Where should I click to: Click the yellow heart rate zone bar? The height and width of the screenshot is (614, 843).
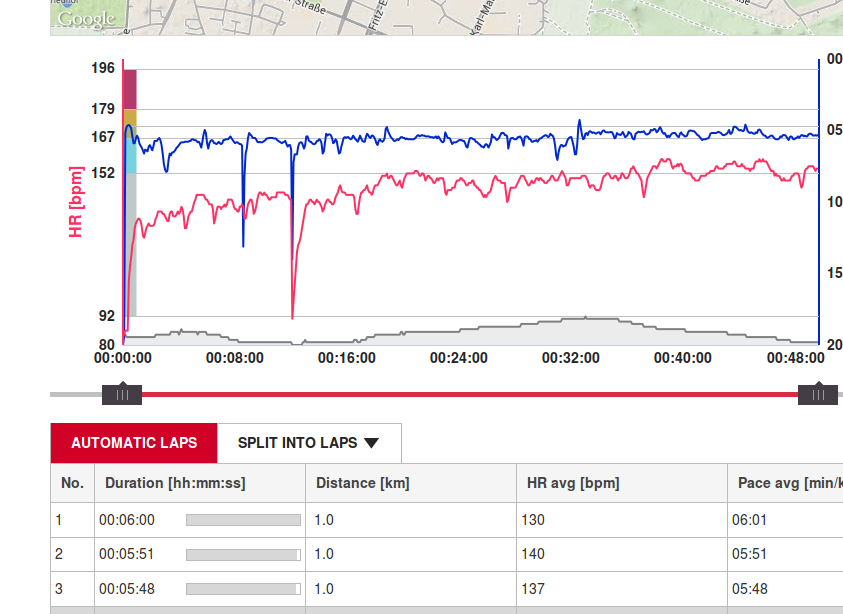tap(130, 118)
